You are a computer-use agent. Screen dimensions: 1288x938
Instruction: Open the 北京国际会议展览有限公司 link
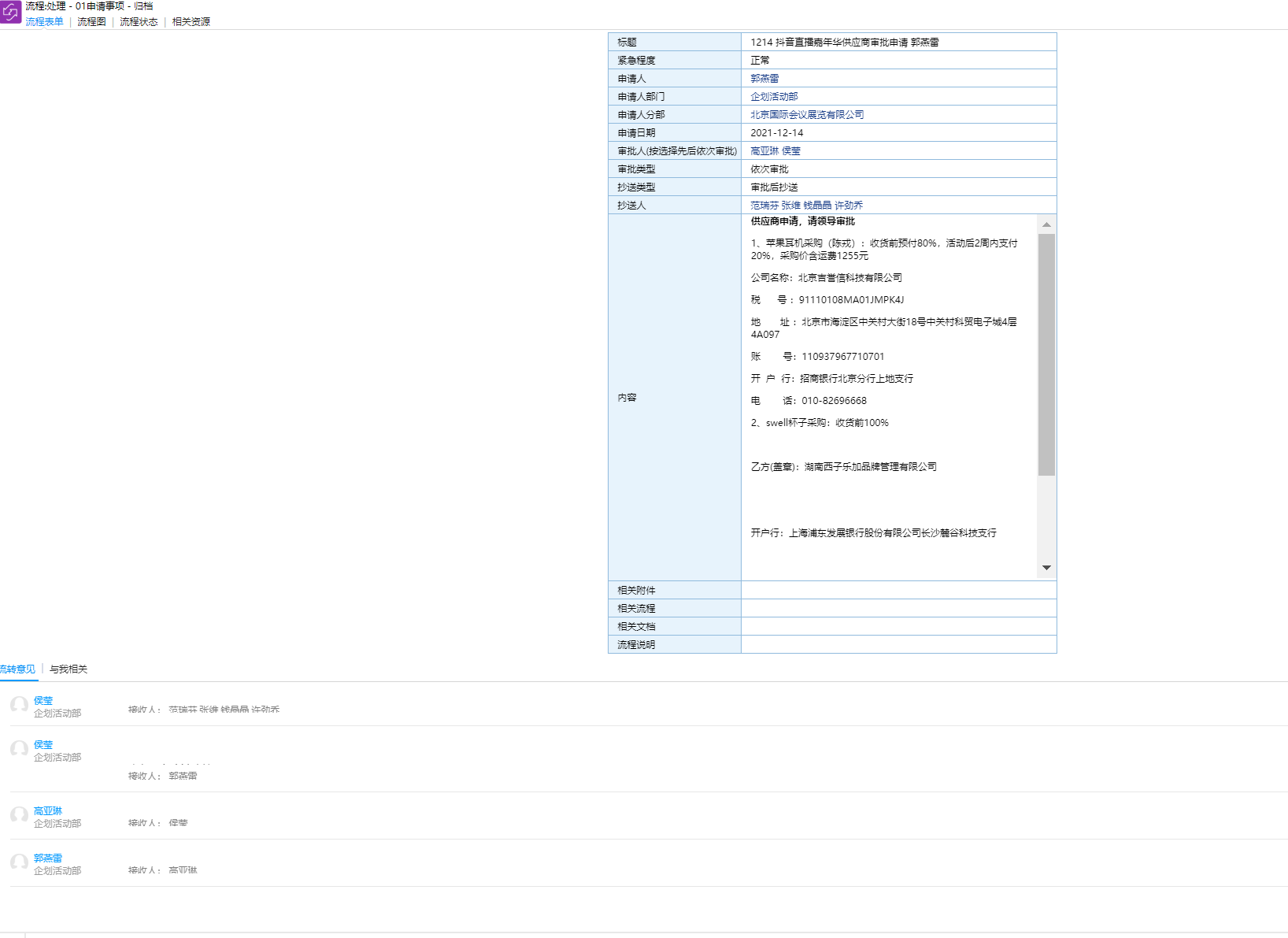pyautogui.click(x=807, y=115)
